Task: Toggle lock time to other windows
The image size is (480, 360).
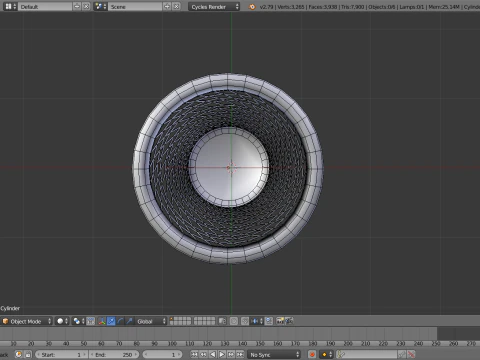Action: (28, 354)
